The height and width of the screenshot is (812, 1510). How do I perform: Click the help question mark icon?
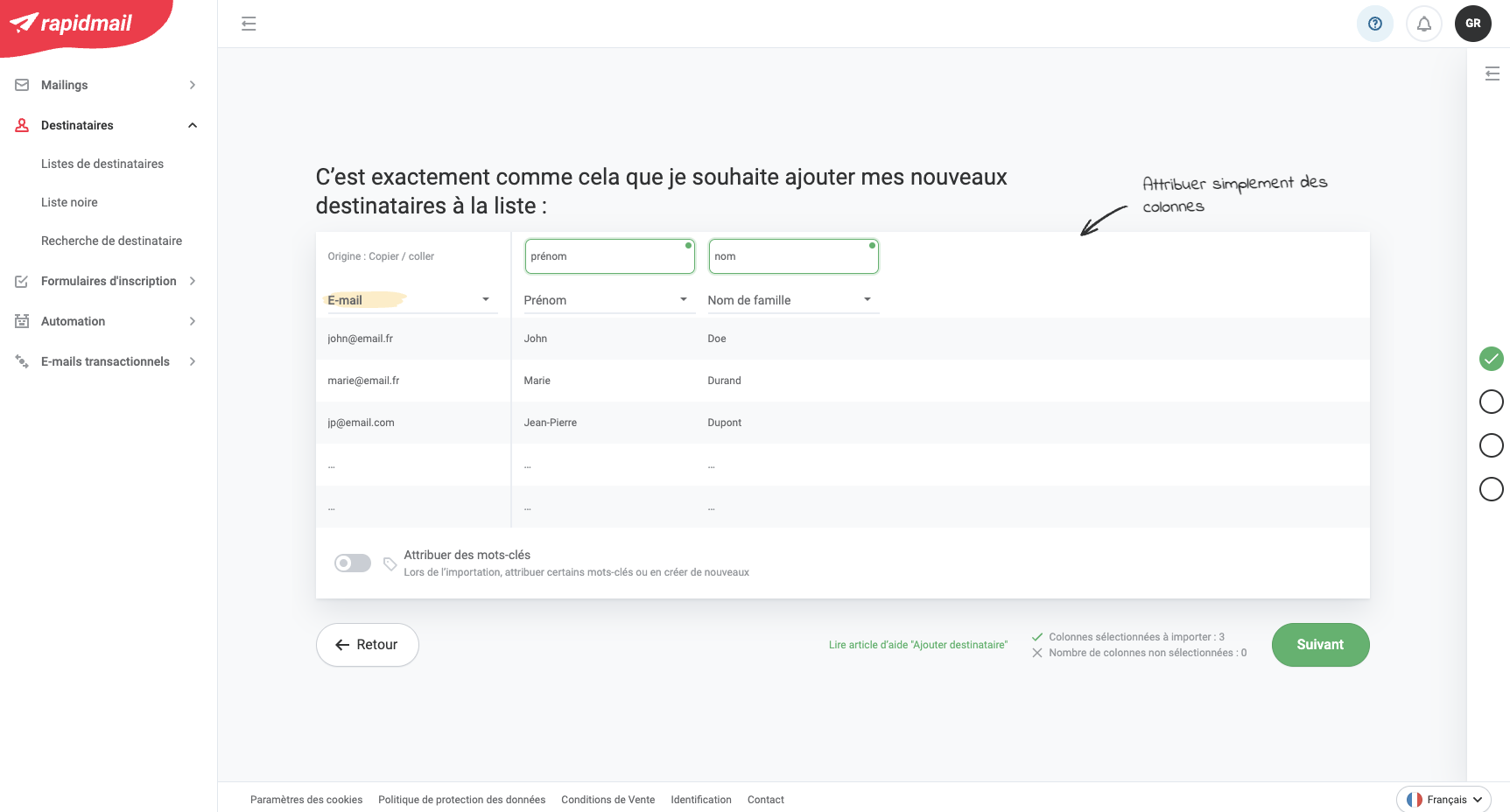[x=1374, y=24]
